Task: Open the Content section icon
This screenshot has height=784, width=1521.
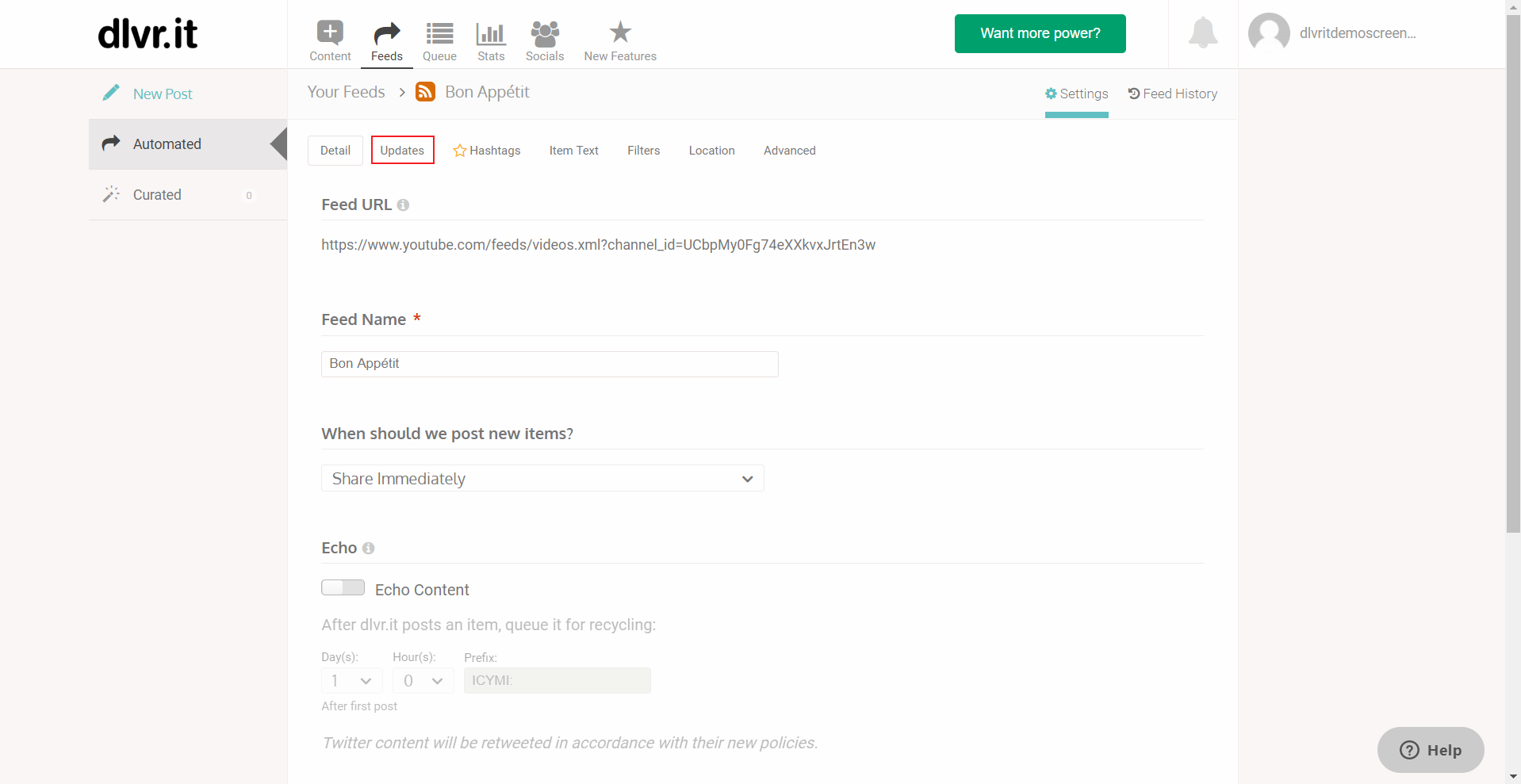Action: [x=330, y=33]
